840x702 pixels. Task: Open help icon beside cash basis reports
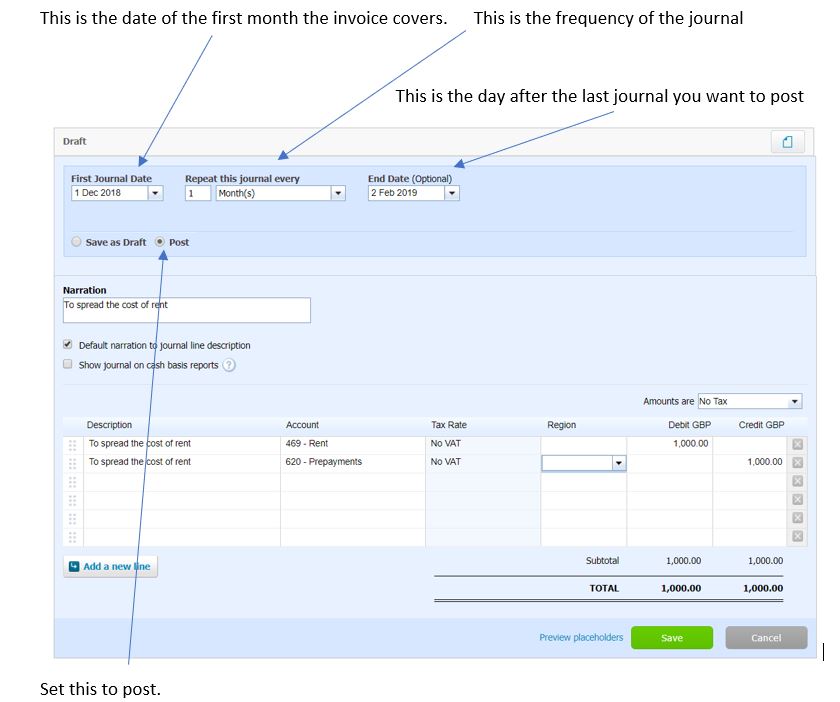point(229,365)
